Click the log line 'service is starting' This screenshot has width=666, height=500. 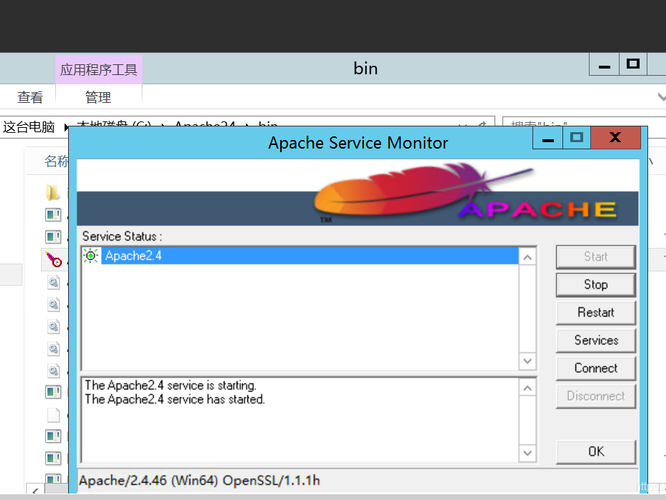pos(170,385)
